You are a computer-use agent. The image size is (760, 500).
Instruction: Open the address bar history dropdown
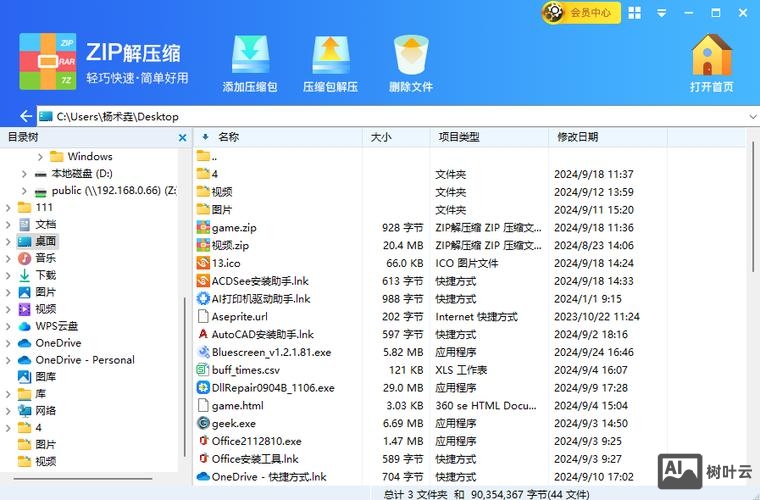(753, 117)
